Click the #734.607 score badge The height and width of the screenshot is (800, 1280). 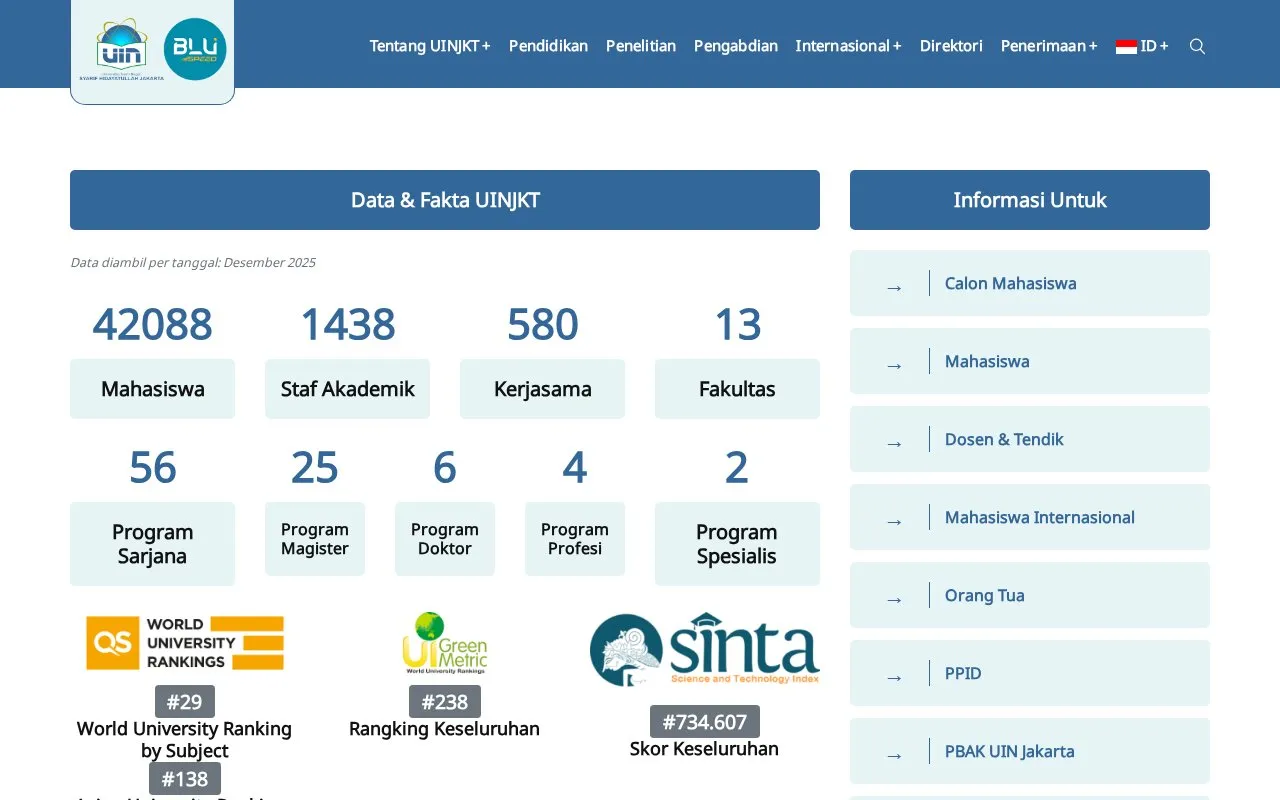coord(705,722)
